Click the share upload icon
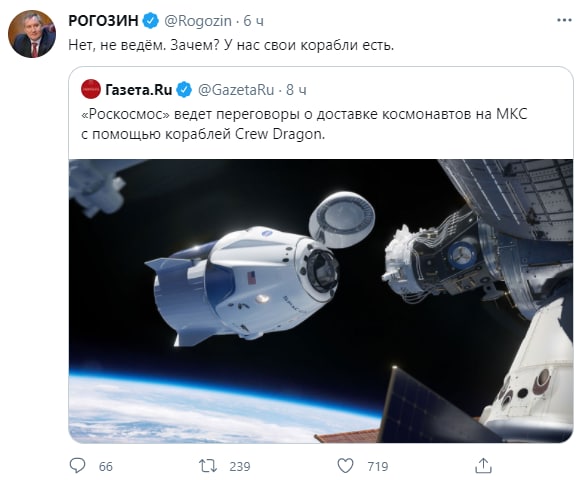The image size is (577, 480). click(483, 466)
